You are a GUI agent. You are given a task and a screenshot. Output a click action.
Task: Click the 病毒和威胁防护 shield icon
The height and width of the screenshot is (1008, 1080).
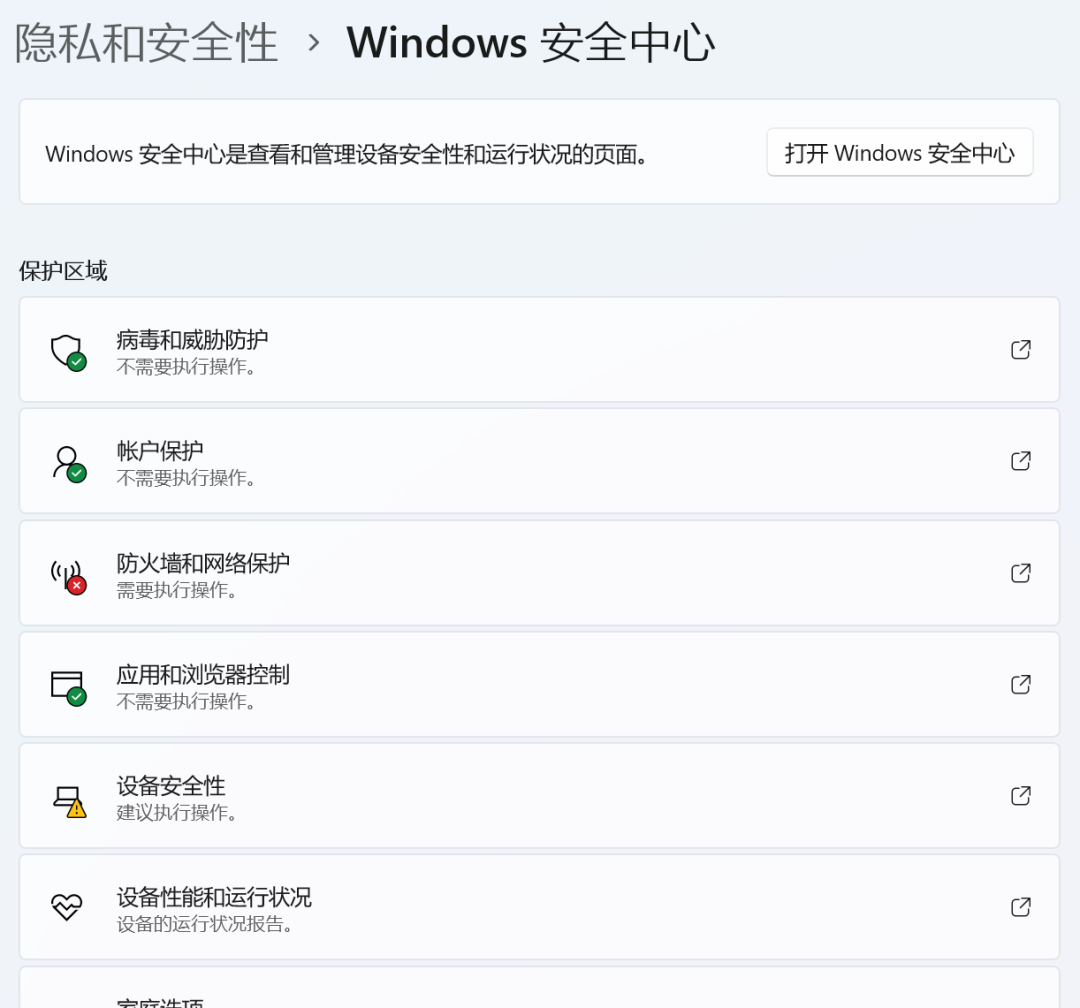click(x=68, y=353)
